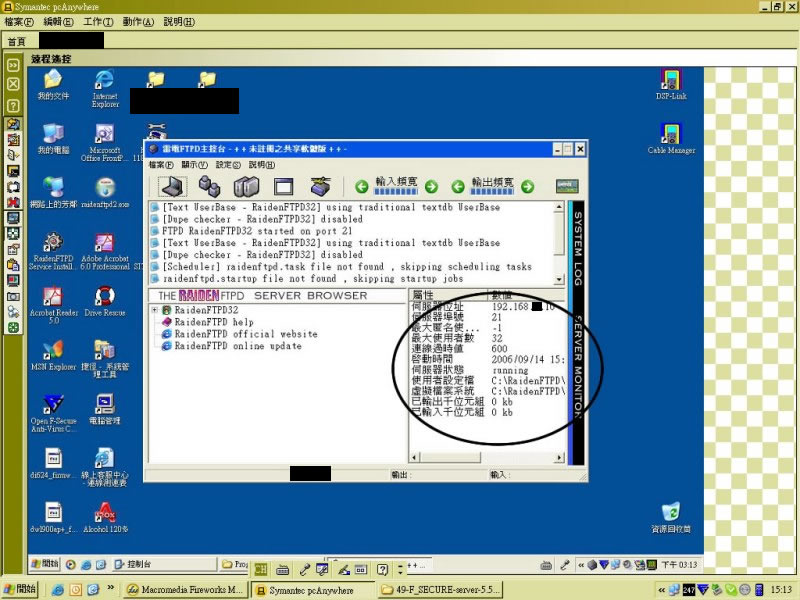This screenshot has width=800, height=600.
Task: Select the Drive Rescue desktop icon
Action: [105, 302]
